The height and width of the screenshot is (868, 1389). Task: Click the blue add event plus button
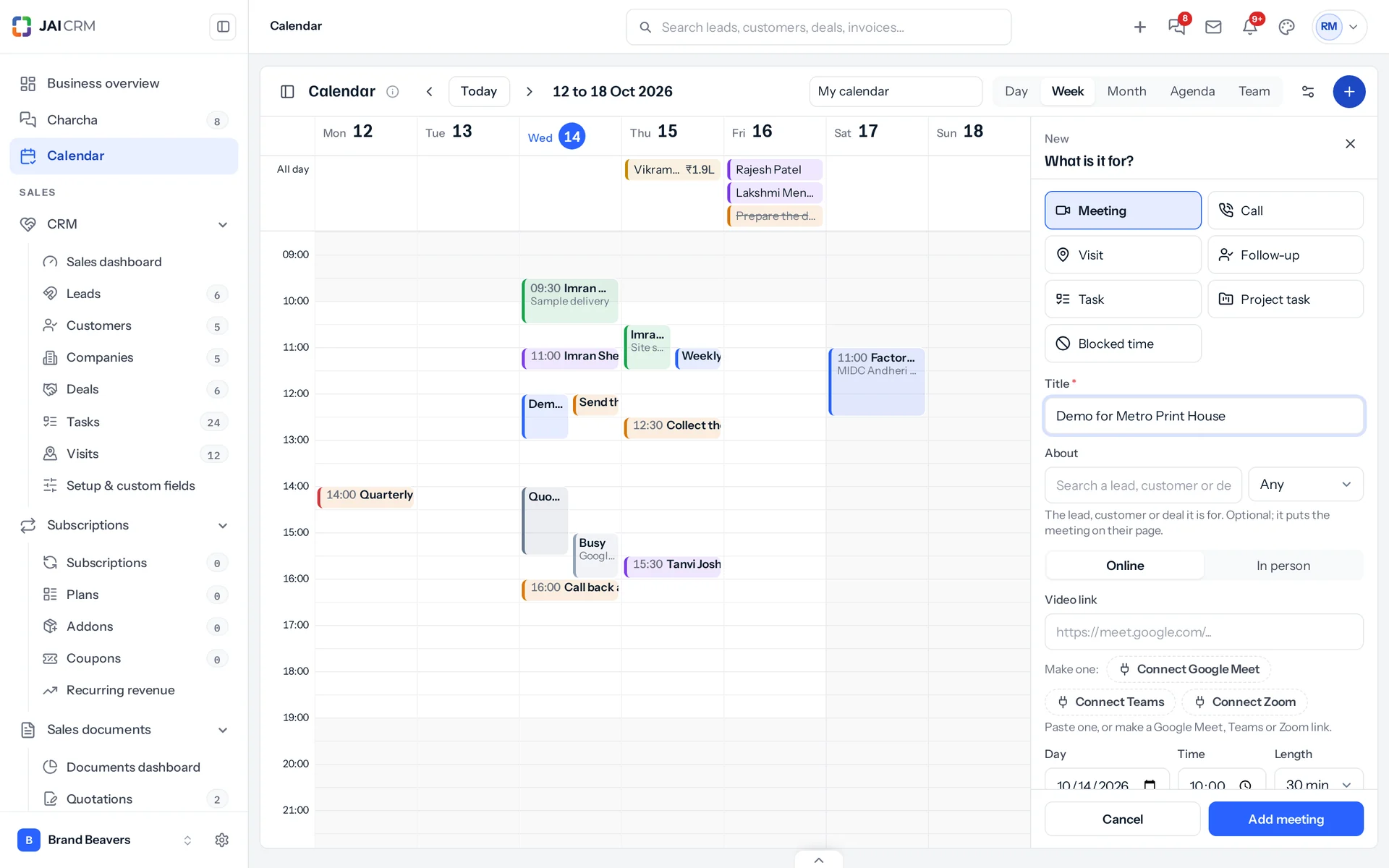click(x=1349, y=92)
